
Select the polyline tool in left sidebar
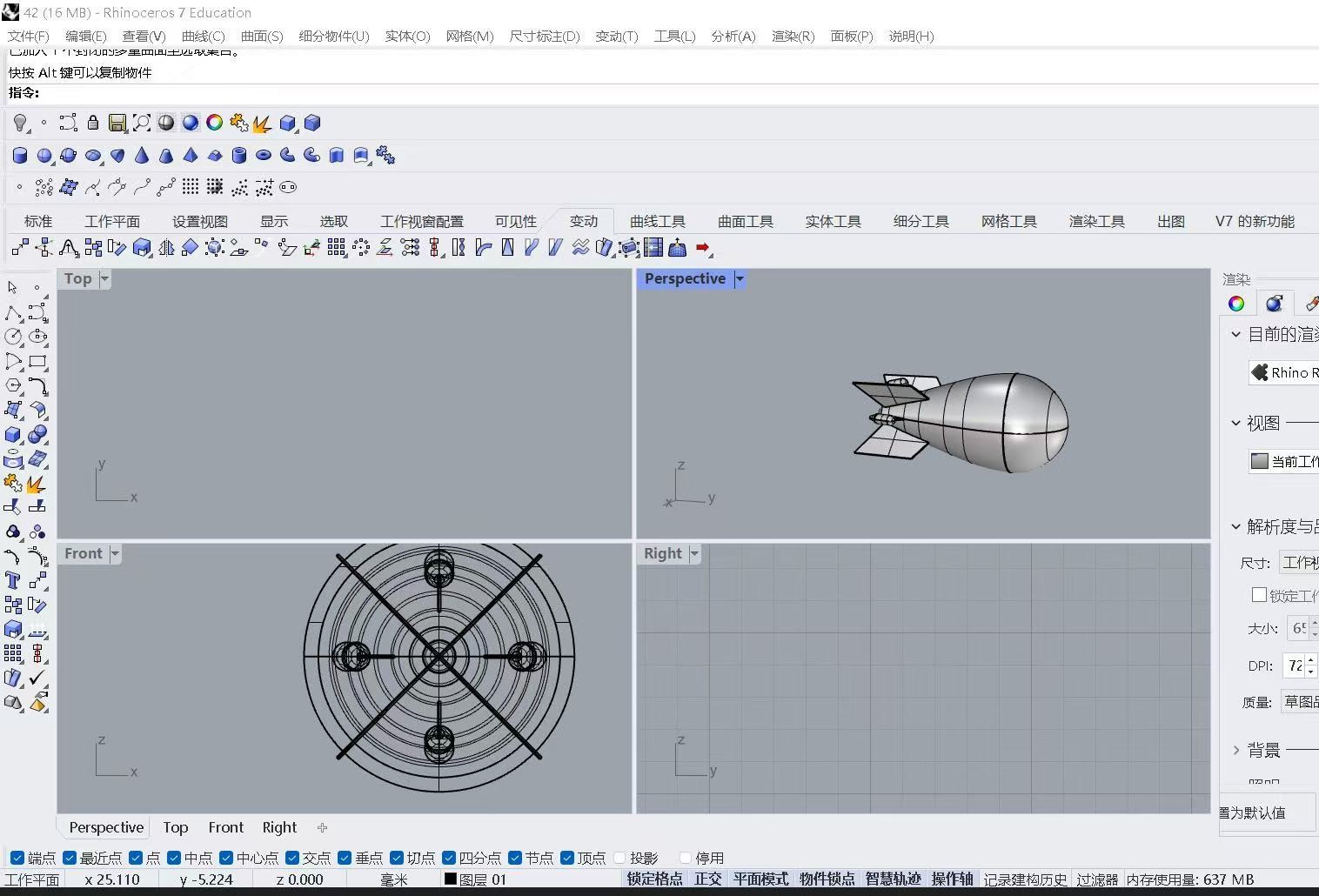13,312
